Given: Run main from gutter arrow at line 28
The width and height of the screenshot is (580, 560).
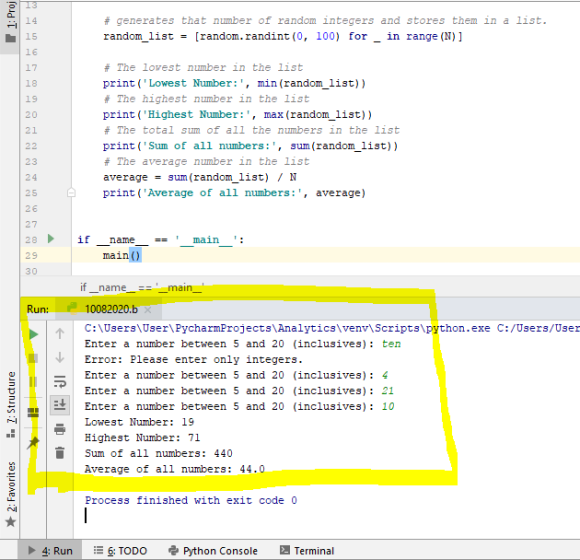Looking at the screenshot, I should pos(51,239).
